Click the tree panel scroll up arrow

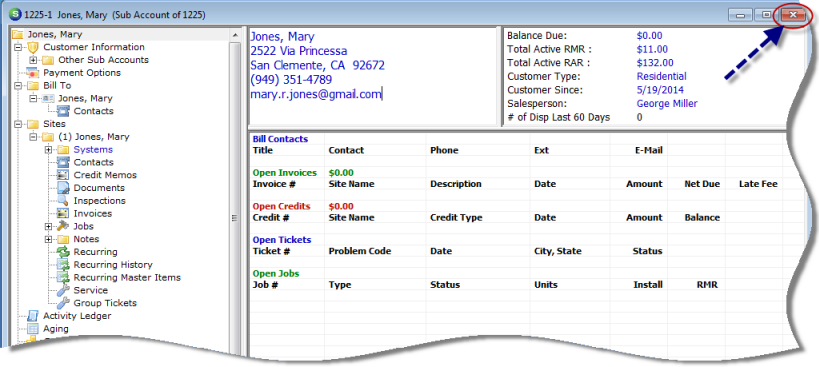(235, 34)
